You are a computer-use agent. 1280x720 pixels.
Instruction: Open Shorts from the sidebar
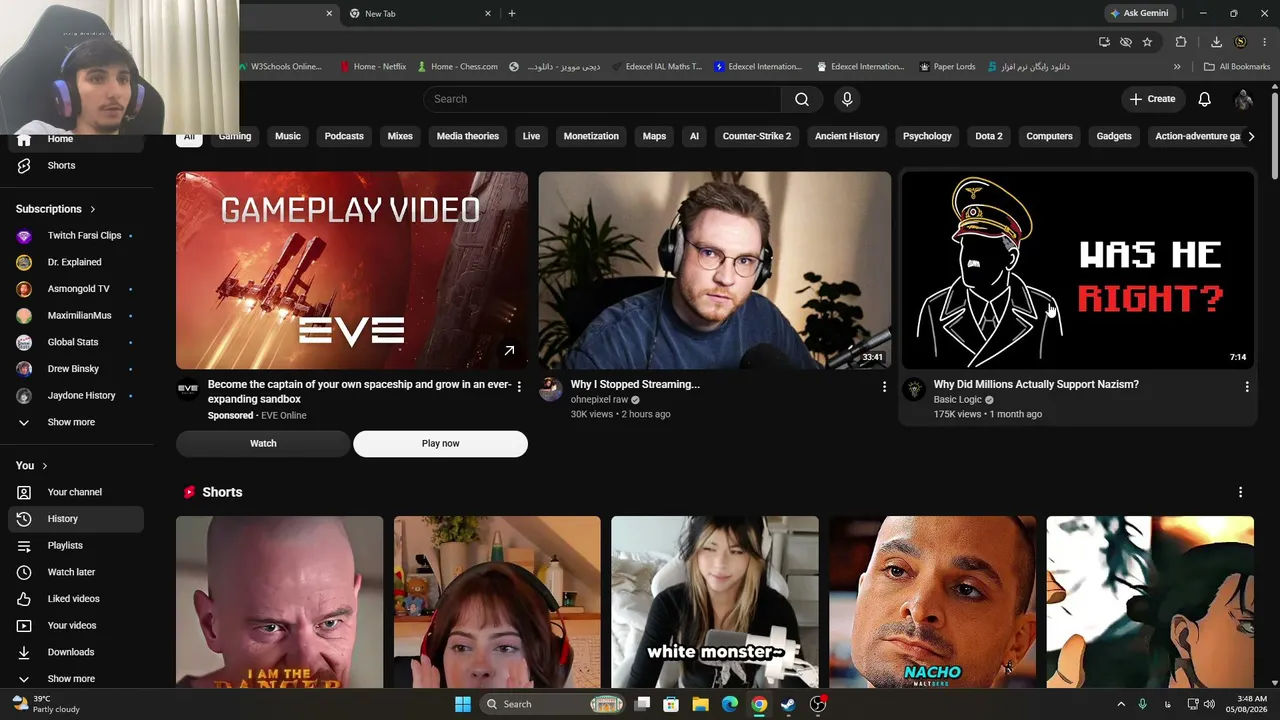click(x=76, y=165)
